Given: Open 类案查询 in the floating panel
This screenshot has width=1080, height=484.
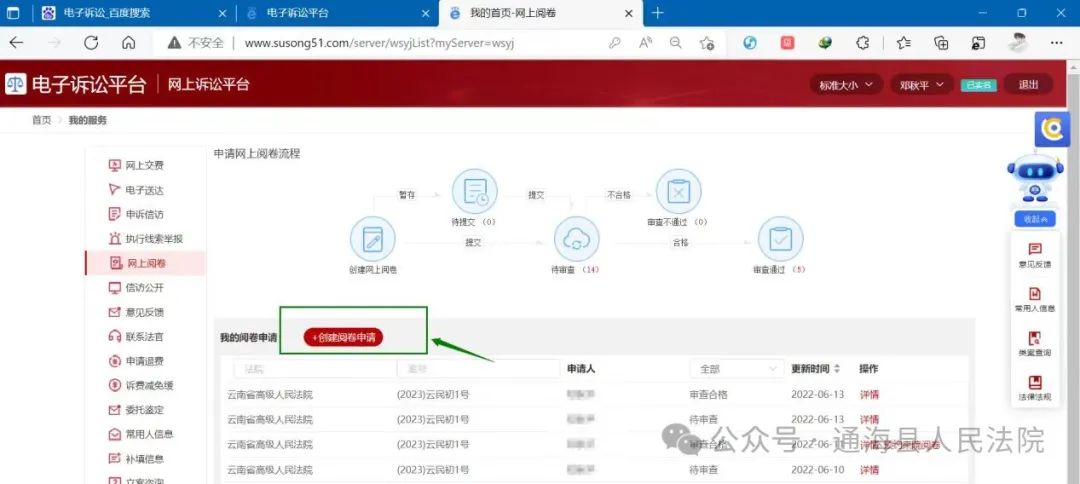Looking at the screenshot, I should (x=1035, y=344).
